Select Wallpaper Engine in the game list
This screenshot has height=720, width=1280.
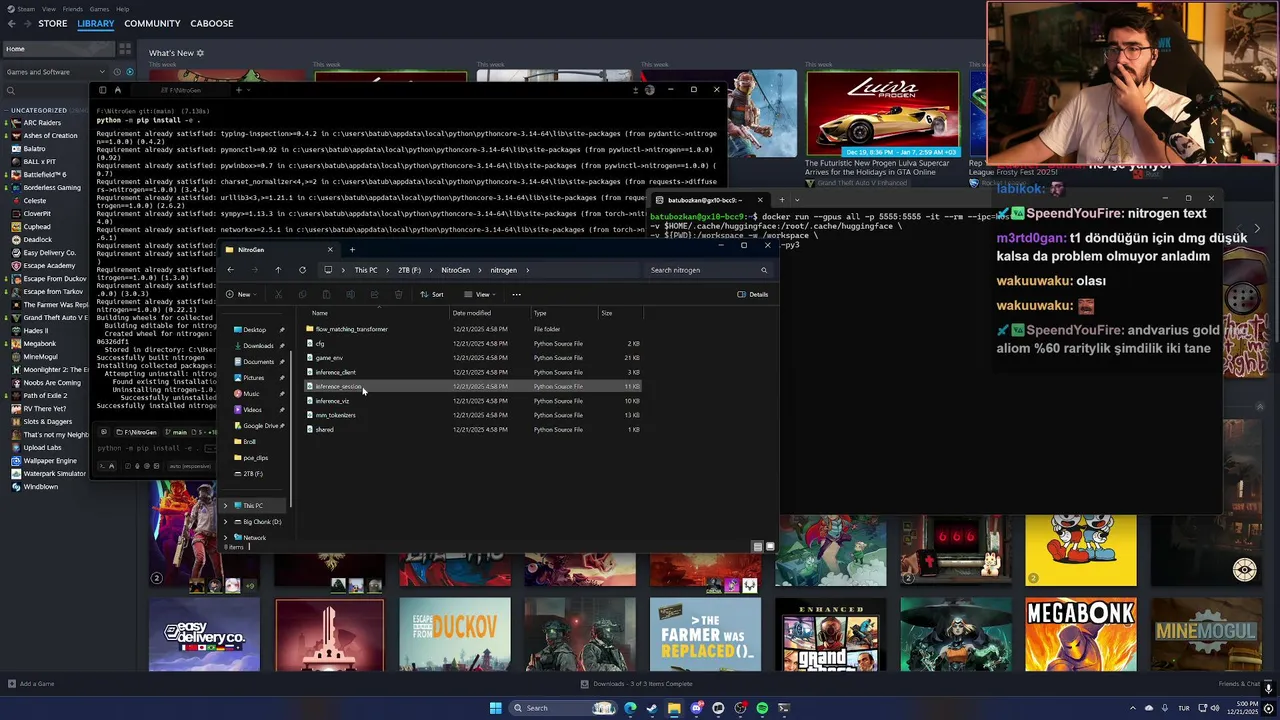tap(50, 461)
